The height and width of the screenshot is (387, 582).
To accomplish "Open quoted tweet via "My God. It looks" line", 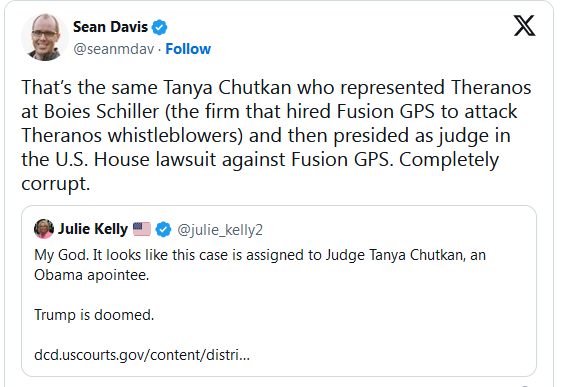I will click(260, 255).
